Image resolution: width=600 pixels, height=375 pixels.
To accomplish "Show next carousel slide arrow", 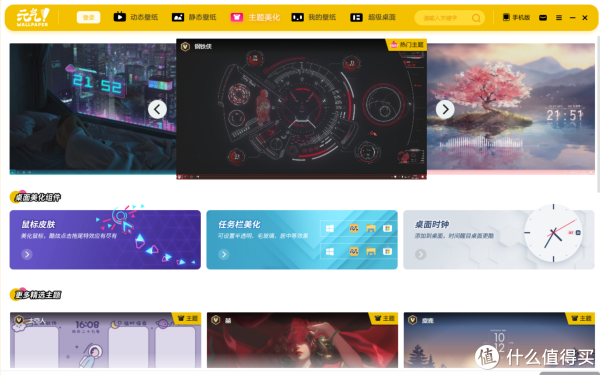I will [445, 109].
